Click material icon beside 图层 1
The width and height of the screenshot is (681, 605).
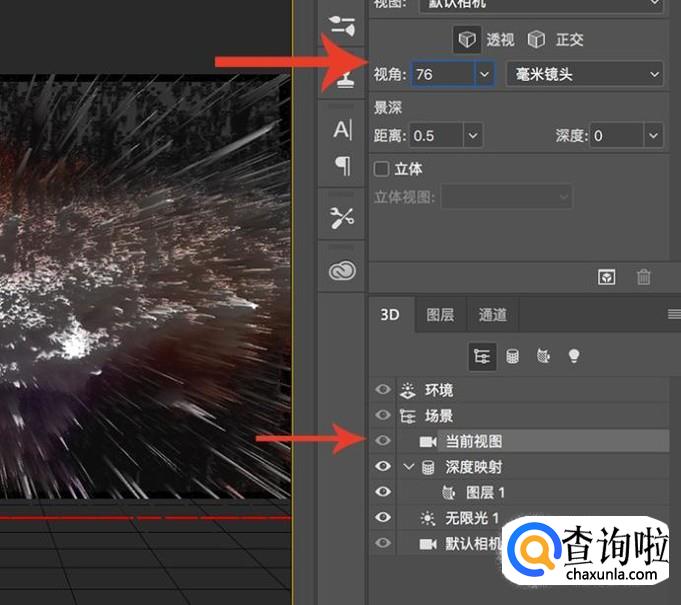click(448, 493)
